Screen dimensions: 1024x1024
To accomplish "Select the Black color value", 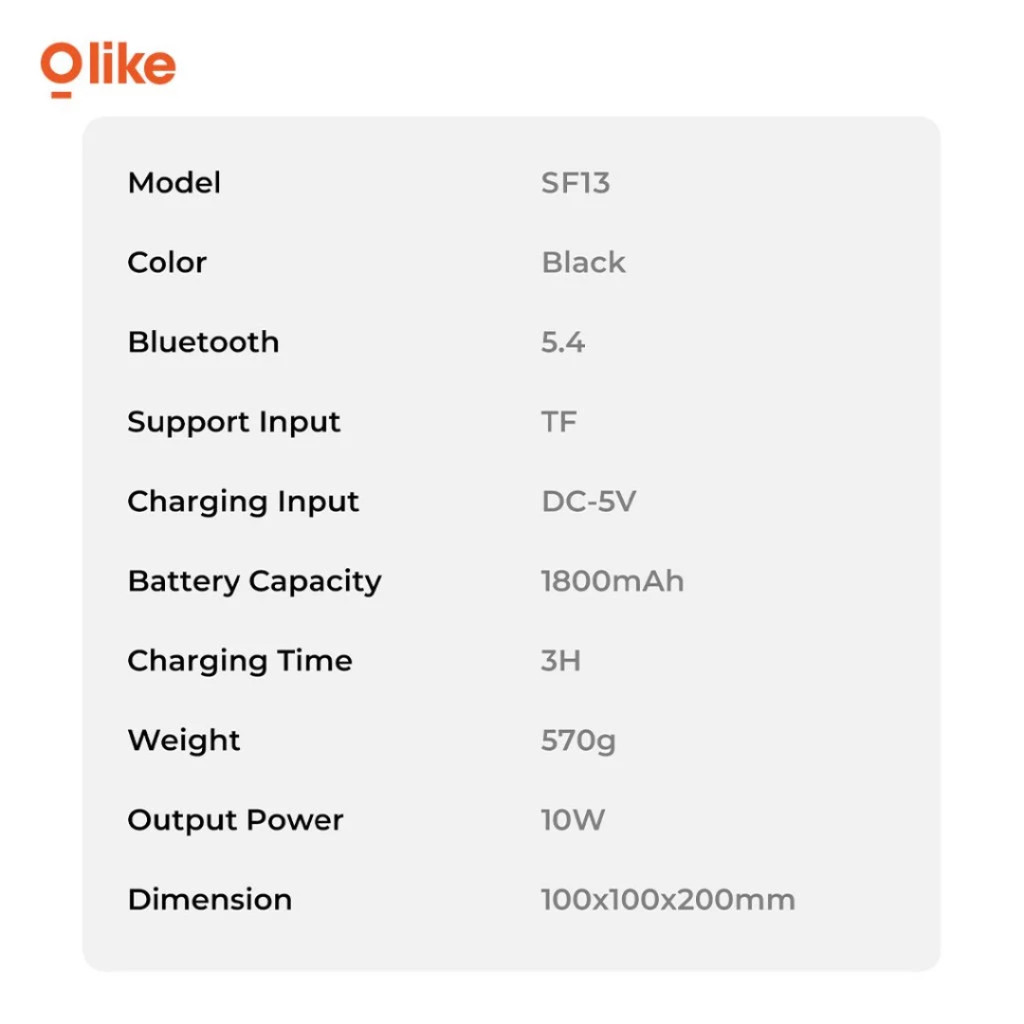I will tap(583, 263).
